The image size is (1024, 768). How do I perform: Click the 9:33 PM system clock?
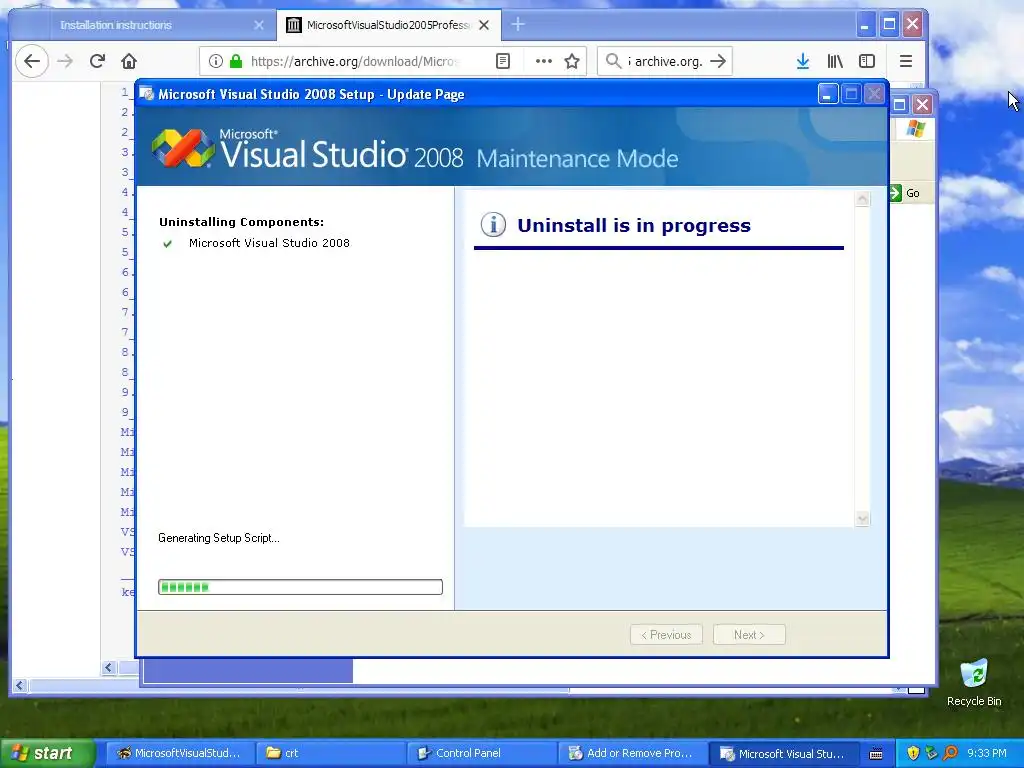tap(987, 753)
